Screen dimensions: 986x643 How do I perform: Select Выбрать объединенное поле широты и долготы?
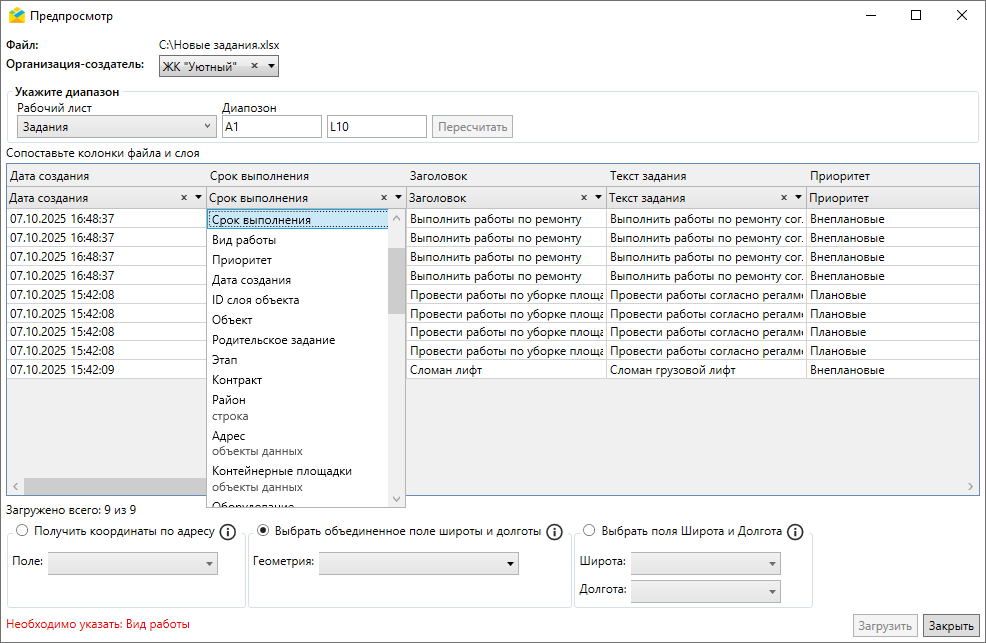264,531
